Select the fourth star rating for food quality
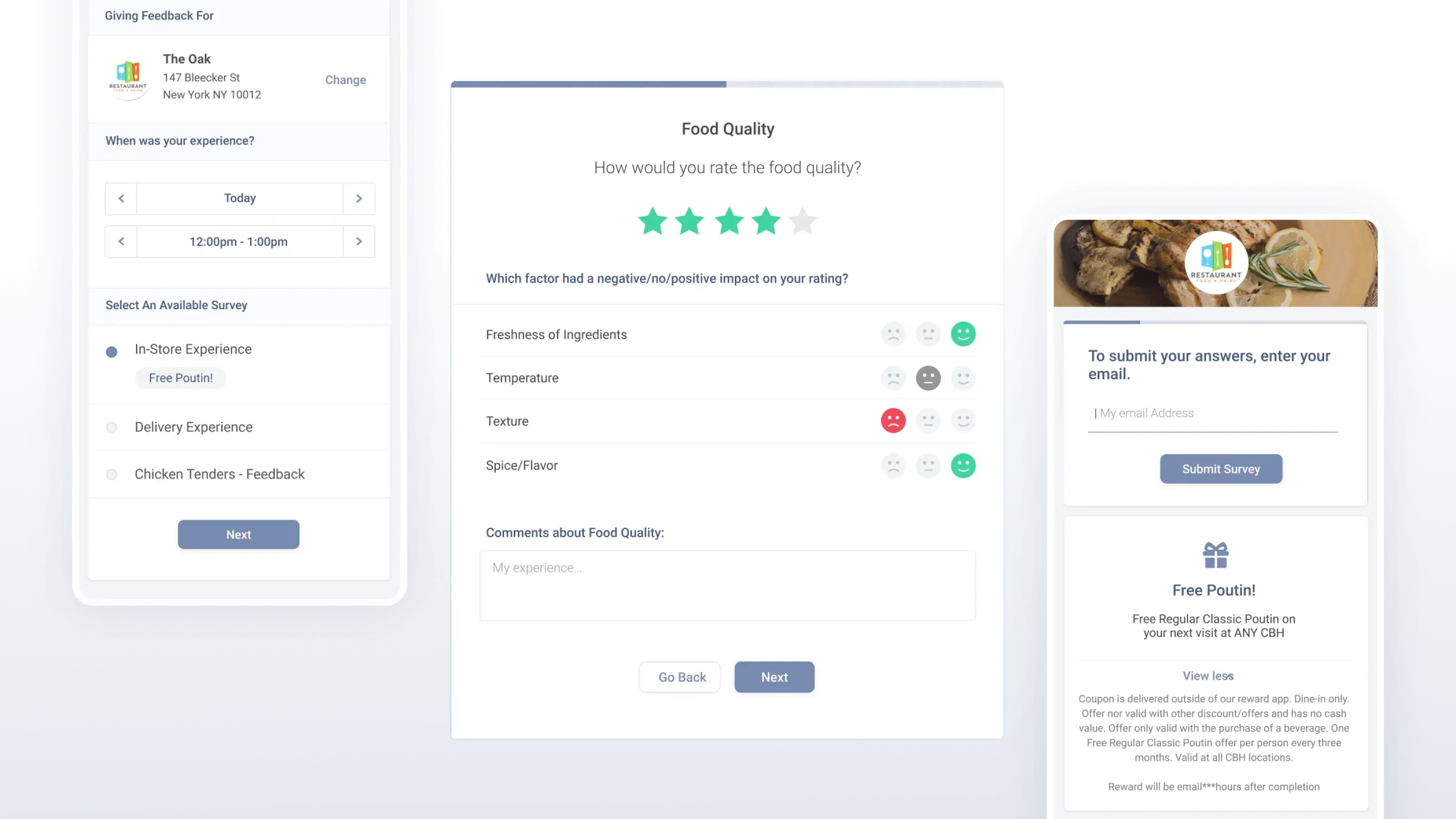 click(765, 221)
